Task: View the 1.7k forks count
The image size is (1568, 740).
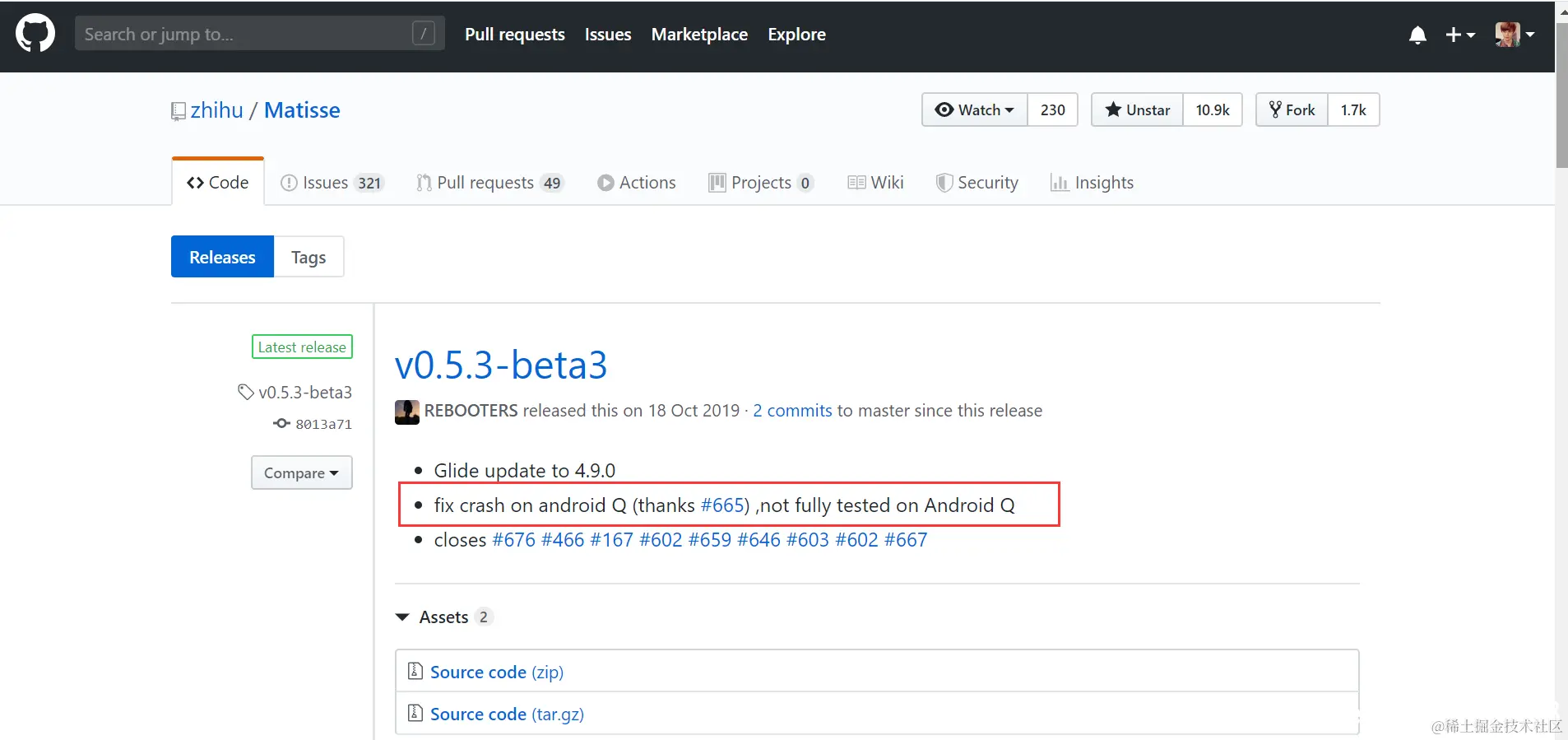Action: 1353,109
